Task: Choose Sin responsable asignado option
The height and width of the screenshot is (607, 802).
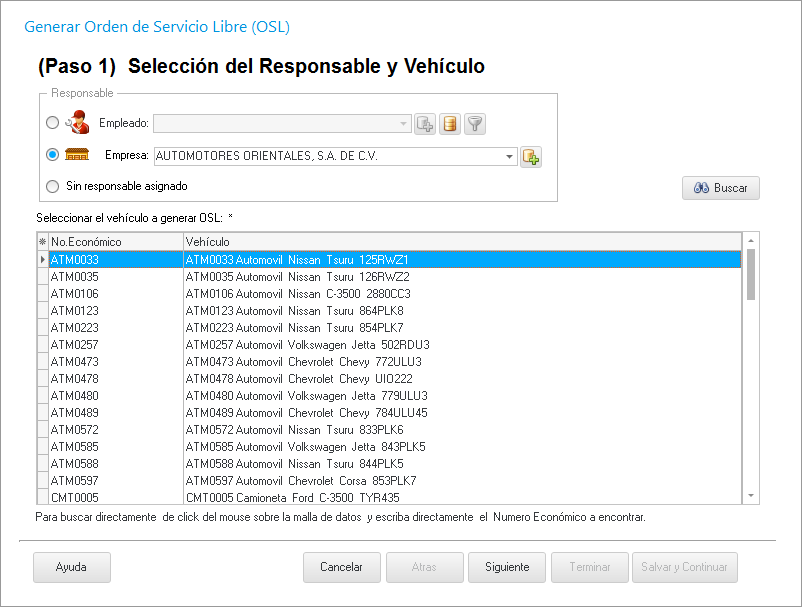Action: click(x=53, y=186)
